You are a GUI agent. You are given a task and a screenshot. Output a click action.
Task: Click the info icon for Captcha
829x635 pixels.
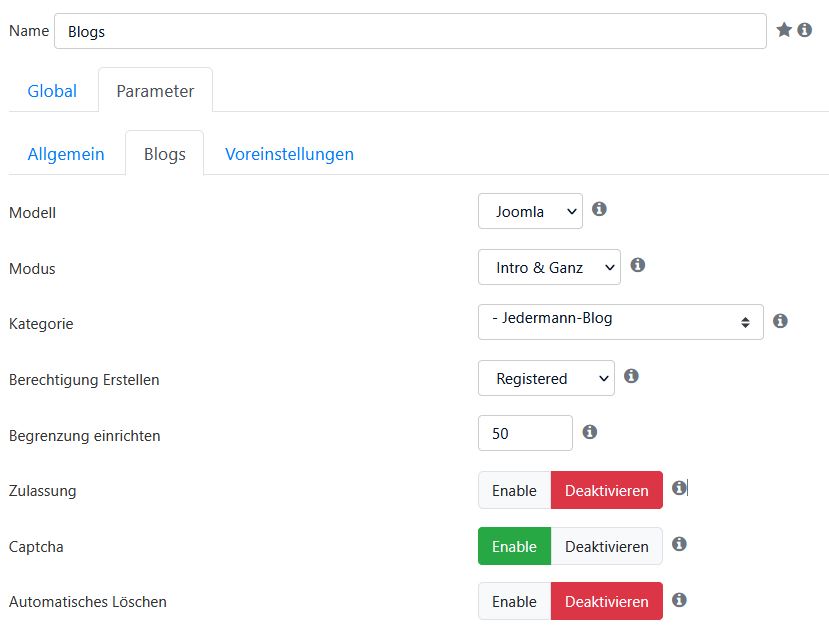tap(679, 544)
